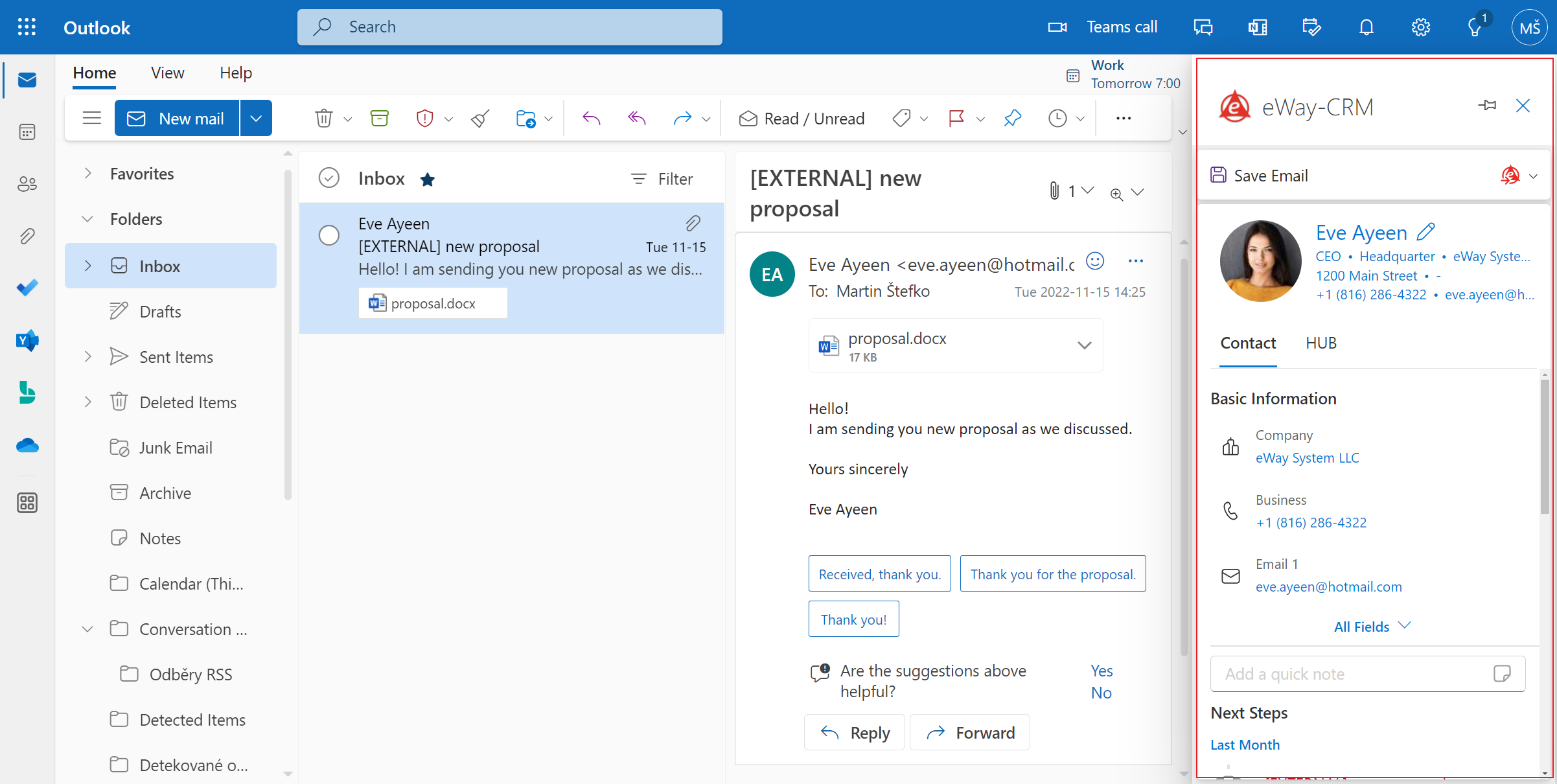Click in the Search box
This screenshot has width=1557, height=784.
coord(509,27)
